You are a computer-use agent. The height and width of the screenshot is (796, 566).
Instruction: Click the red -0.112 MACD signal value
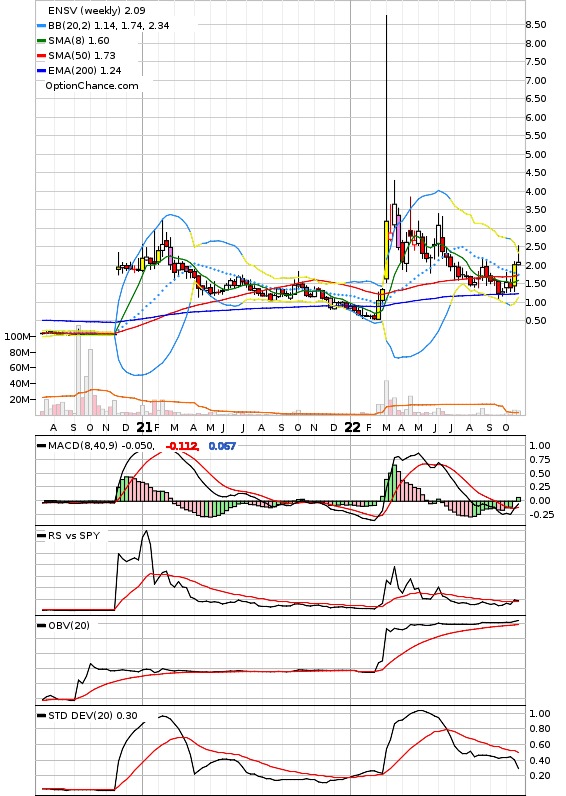point(182,446)
